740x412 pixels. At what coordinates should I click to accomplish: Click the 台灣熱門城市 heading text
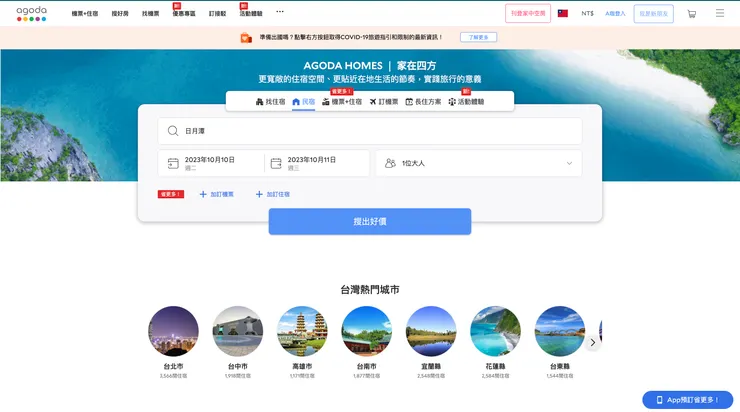(370, 290)
